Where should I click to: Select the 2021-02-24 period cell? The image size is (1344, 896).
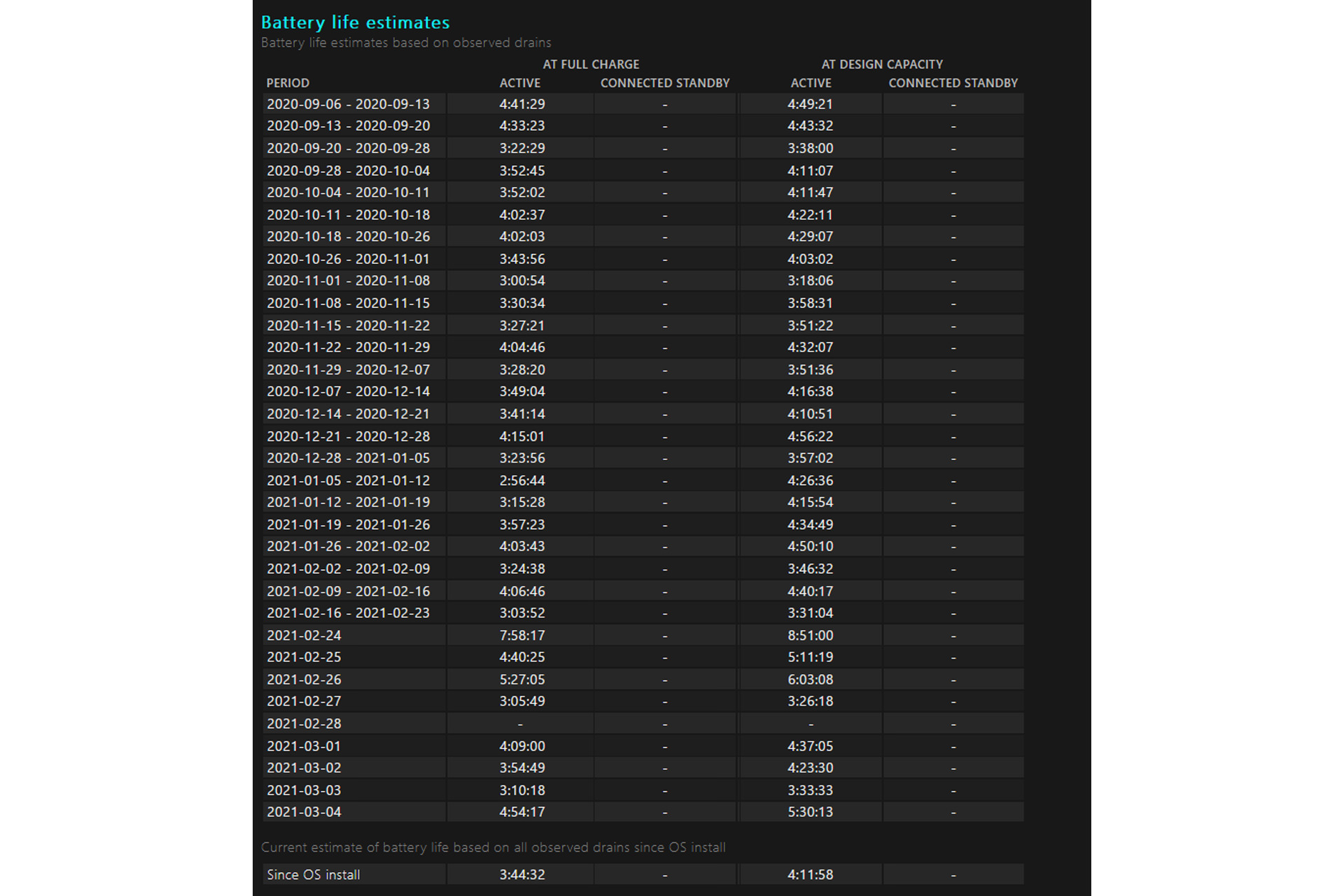point(304,635)
